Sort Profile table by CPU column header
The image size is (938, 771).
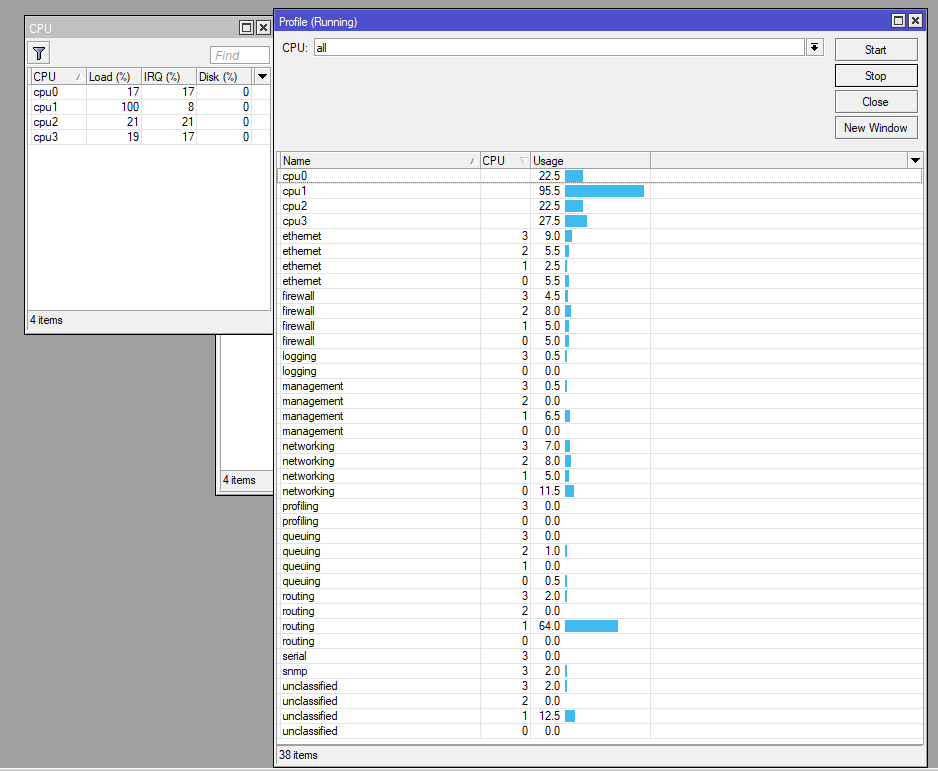(505, 160)
